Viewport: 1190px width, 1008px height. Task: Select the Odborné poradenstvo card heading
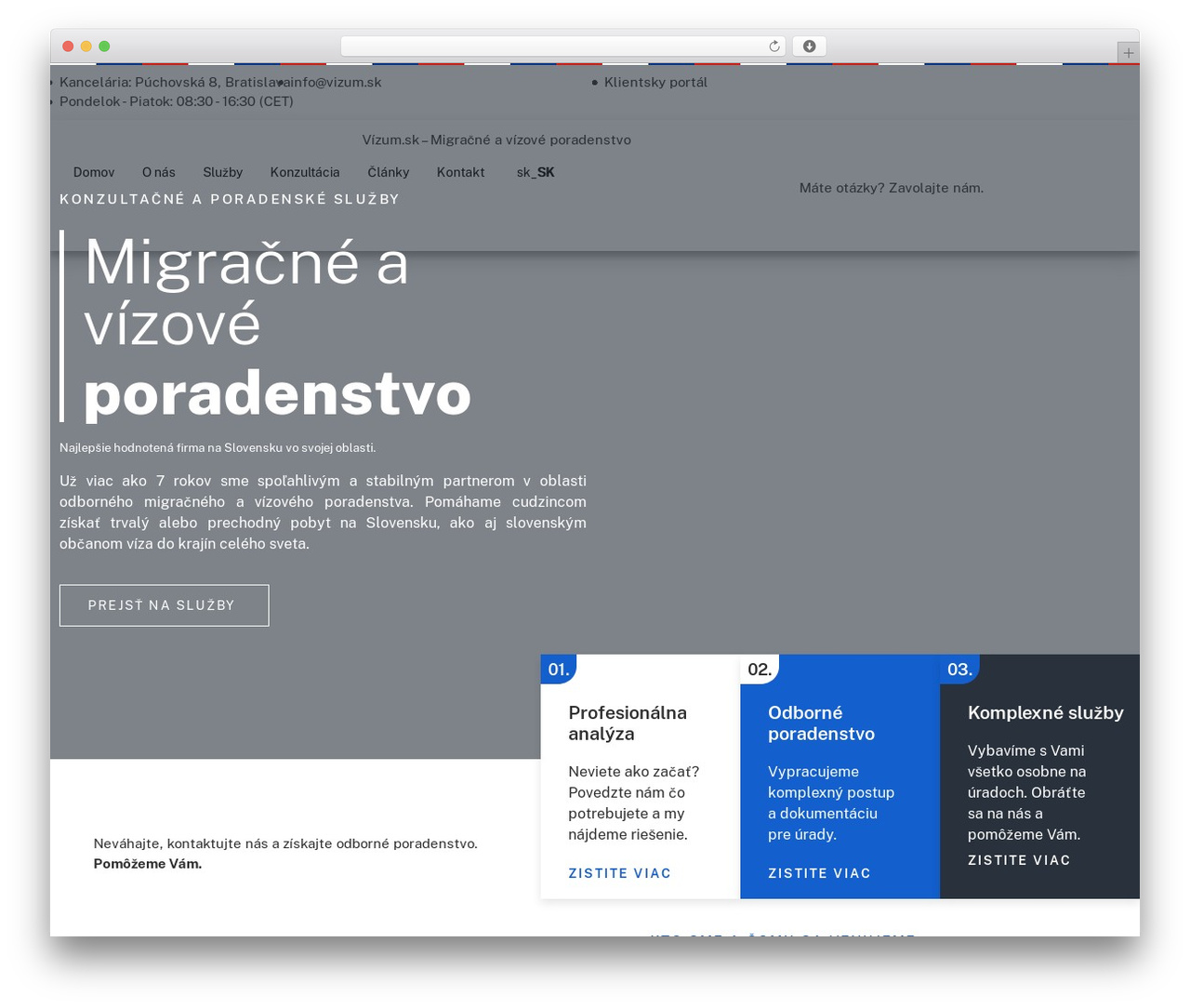pos(821,723)
